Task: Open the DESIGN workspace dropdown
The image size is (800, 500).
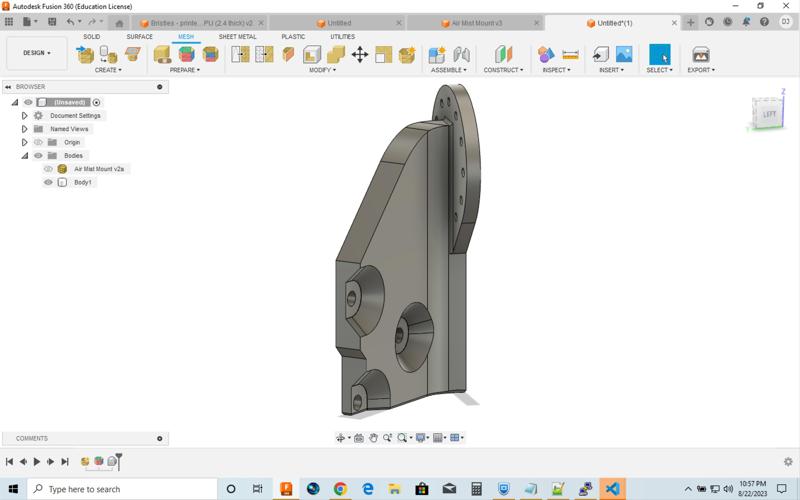Action: pos(37,53)
